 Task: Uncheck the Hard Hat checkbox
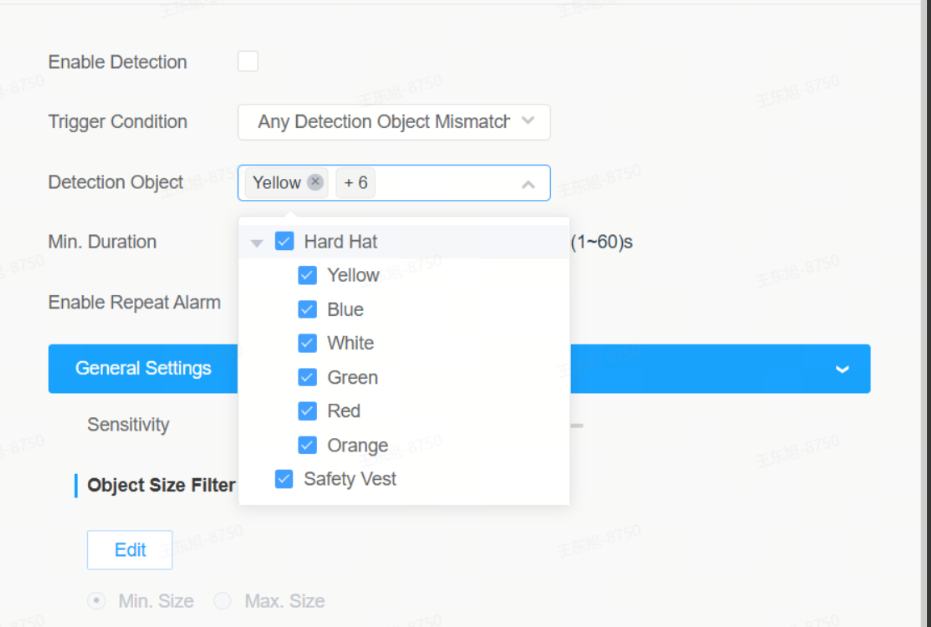[x=284, y=241]
